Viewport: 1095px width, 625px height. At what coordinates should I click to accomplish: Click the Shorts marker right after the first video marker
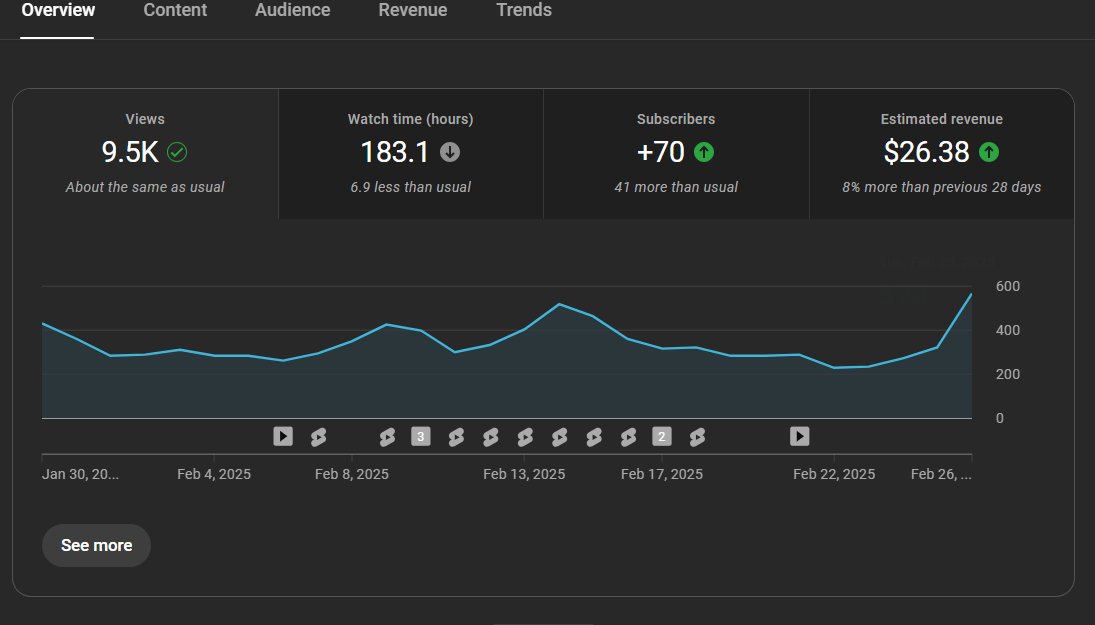click(318, 437)
